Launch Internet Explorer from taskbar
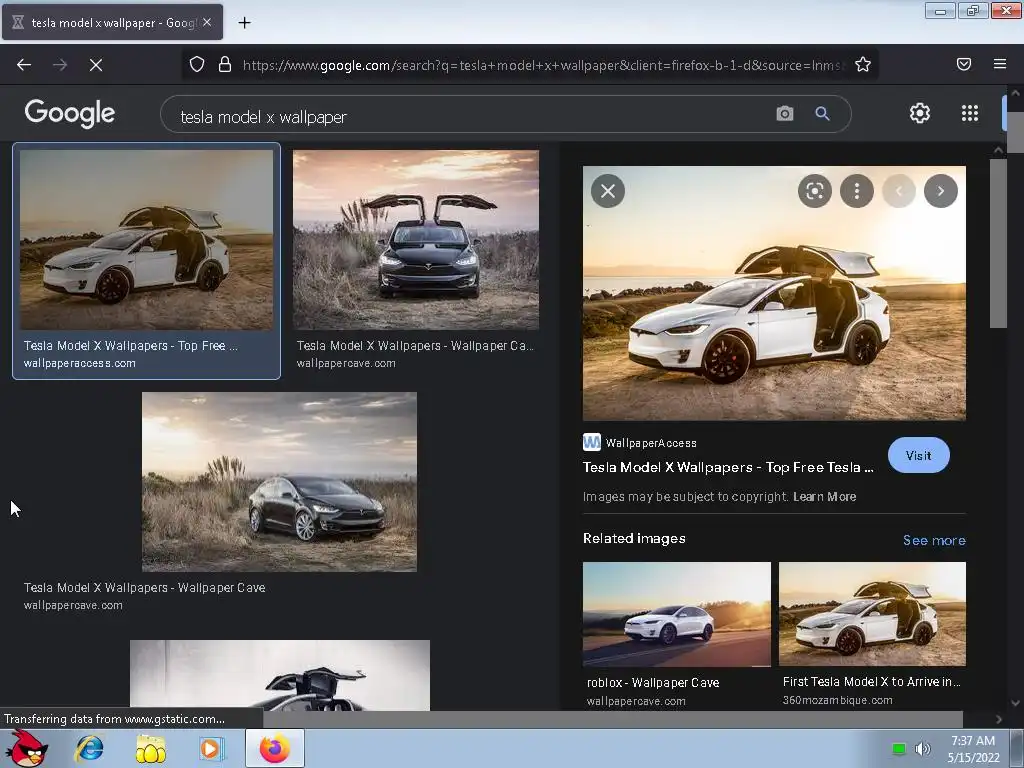 pos(89,748)
